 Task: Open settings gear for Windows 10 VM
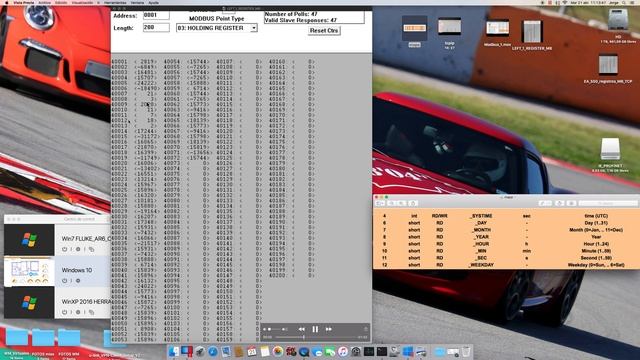(x=78, y=280)
